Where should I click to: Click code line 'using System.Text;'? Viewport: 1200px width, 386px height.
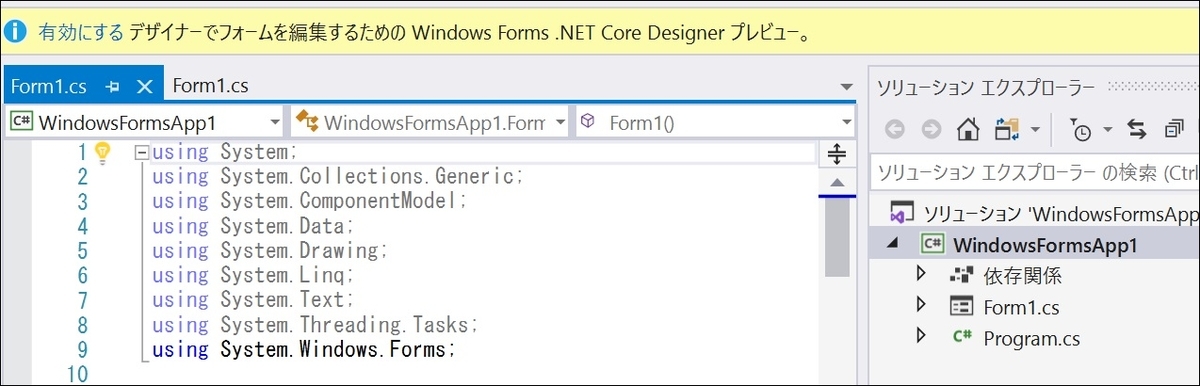coord(254,300)
